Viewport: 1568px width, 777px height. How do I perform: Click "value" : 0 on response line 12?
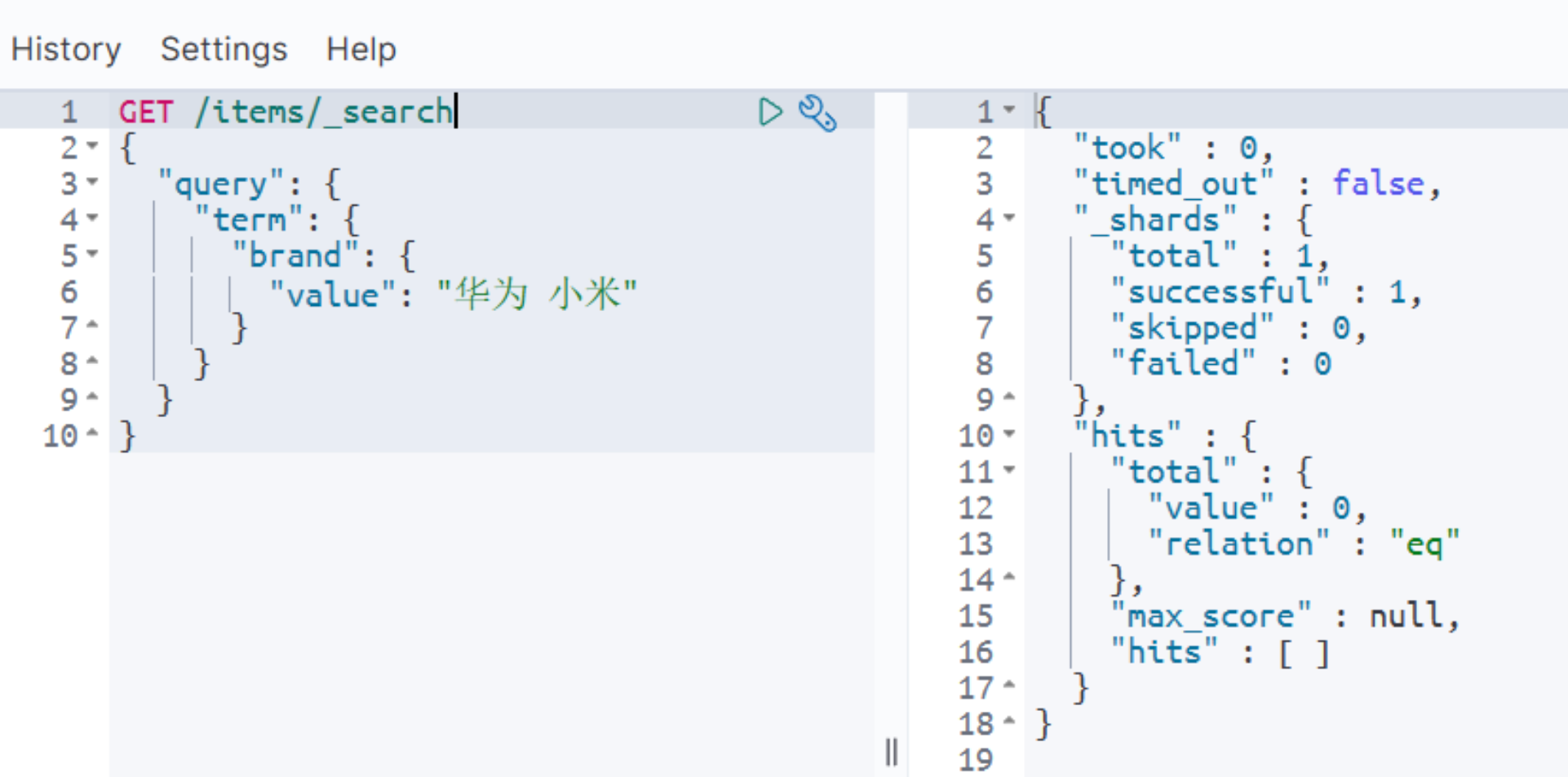[x=1256, y=508]
